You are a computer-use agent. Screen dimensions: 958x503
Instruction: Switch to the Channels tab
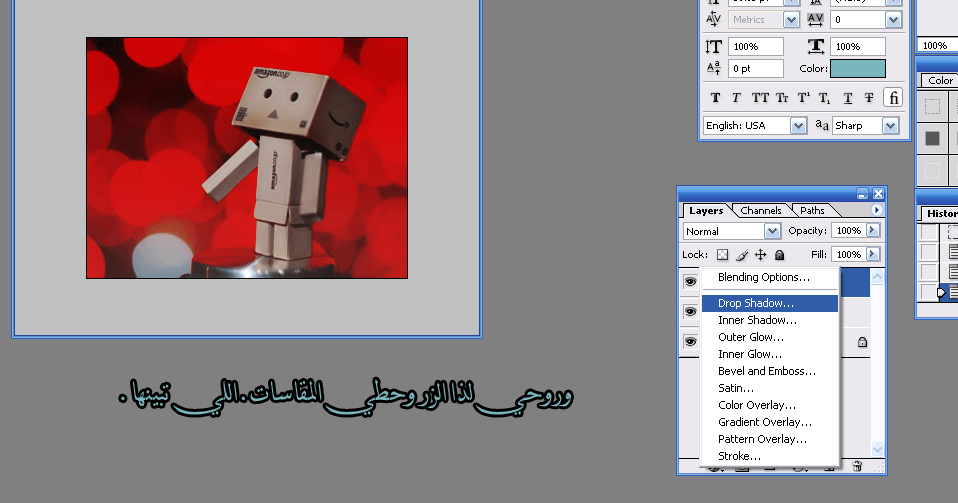[x=761, y=211]
